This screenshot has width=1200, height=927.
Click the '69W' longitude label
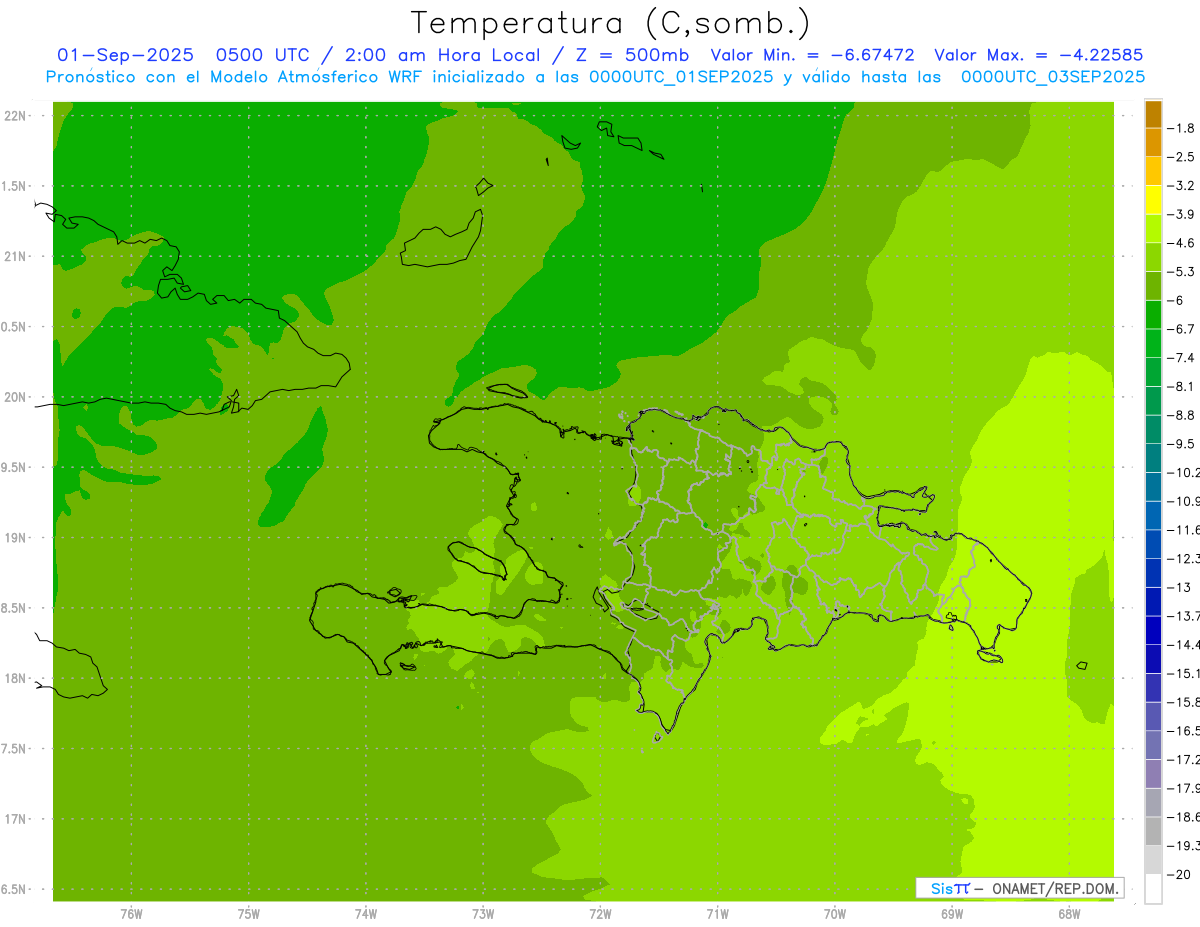952,913
